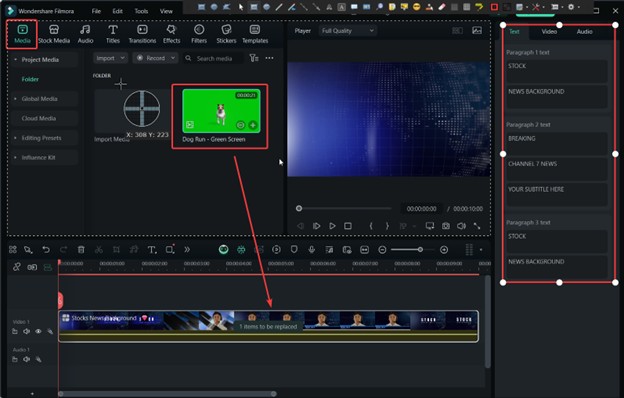
Task: Expand the Influence Kit tree item
Action: (15, 158)
